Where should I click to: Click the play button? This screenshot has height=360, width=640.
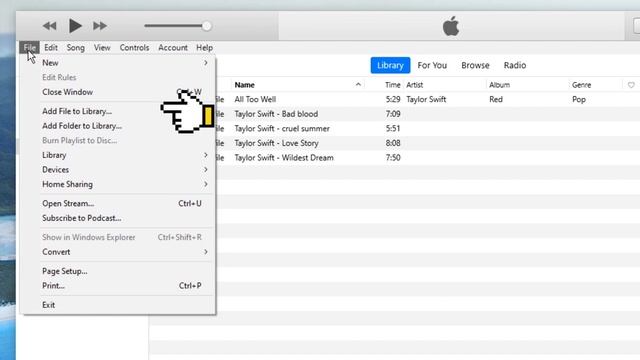coord(75,26)
